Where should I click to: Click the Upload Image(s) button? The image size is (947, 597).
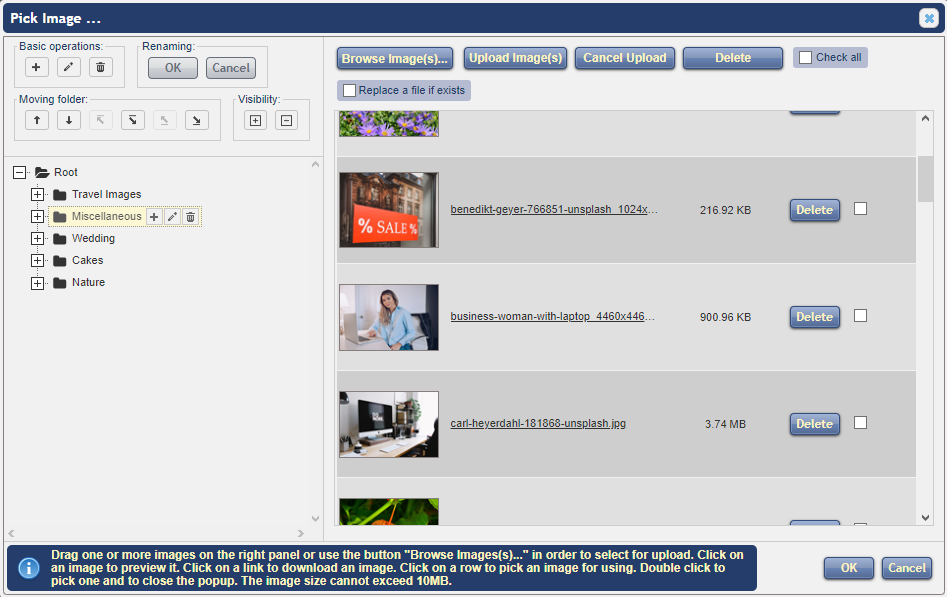pyautogui.click(x=515, y=58)
